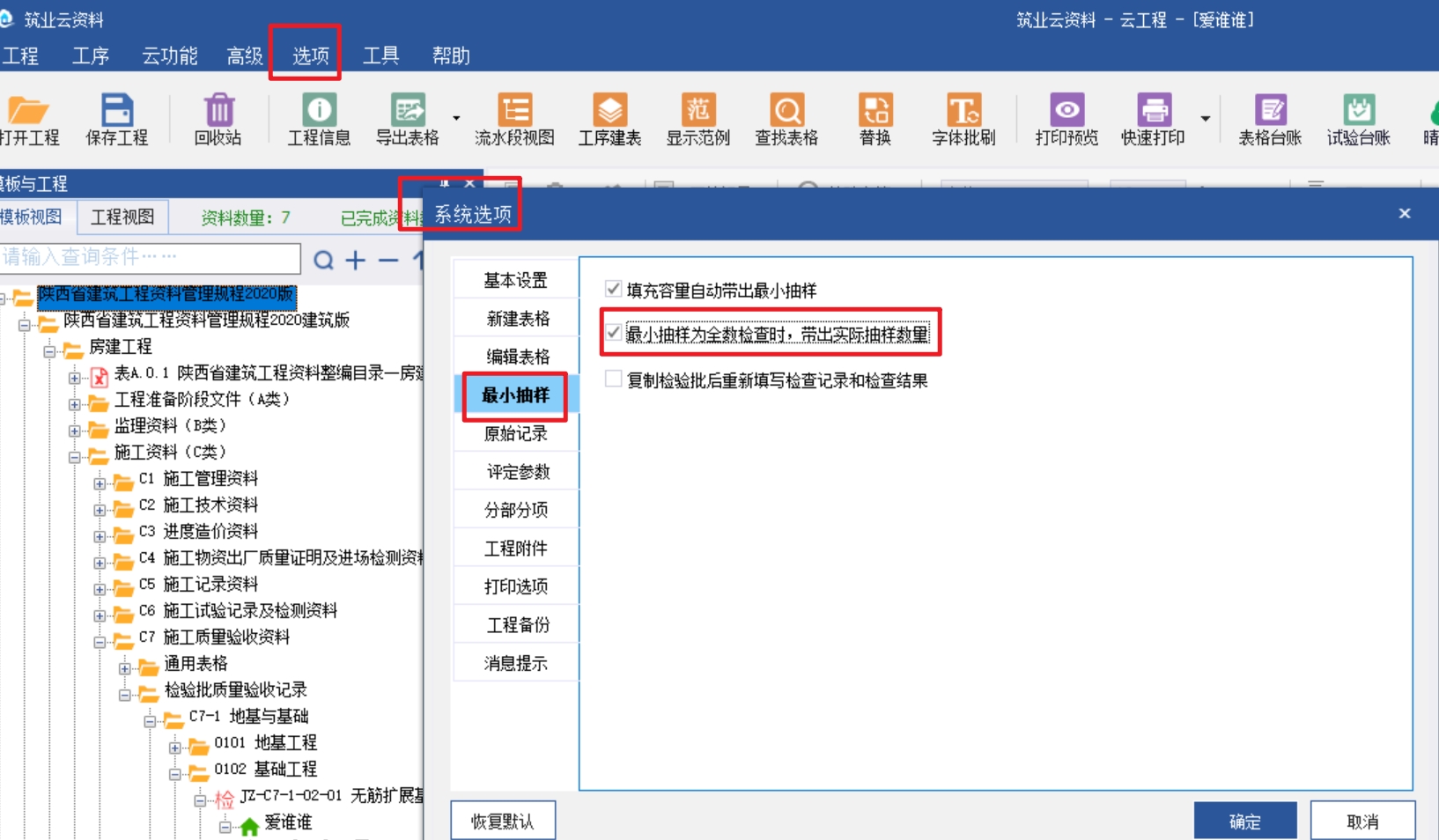
Task: View 工程信息 project info
Action: coord(319,120)
